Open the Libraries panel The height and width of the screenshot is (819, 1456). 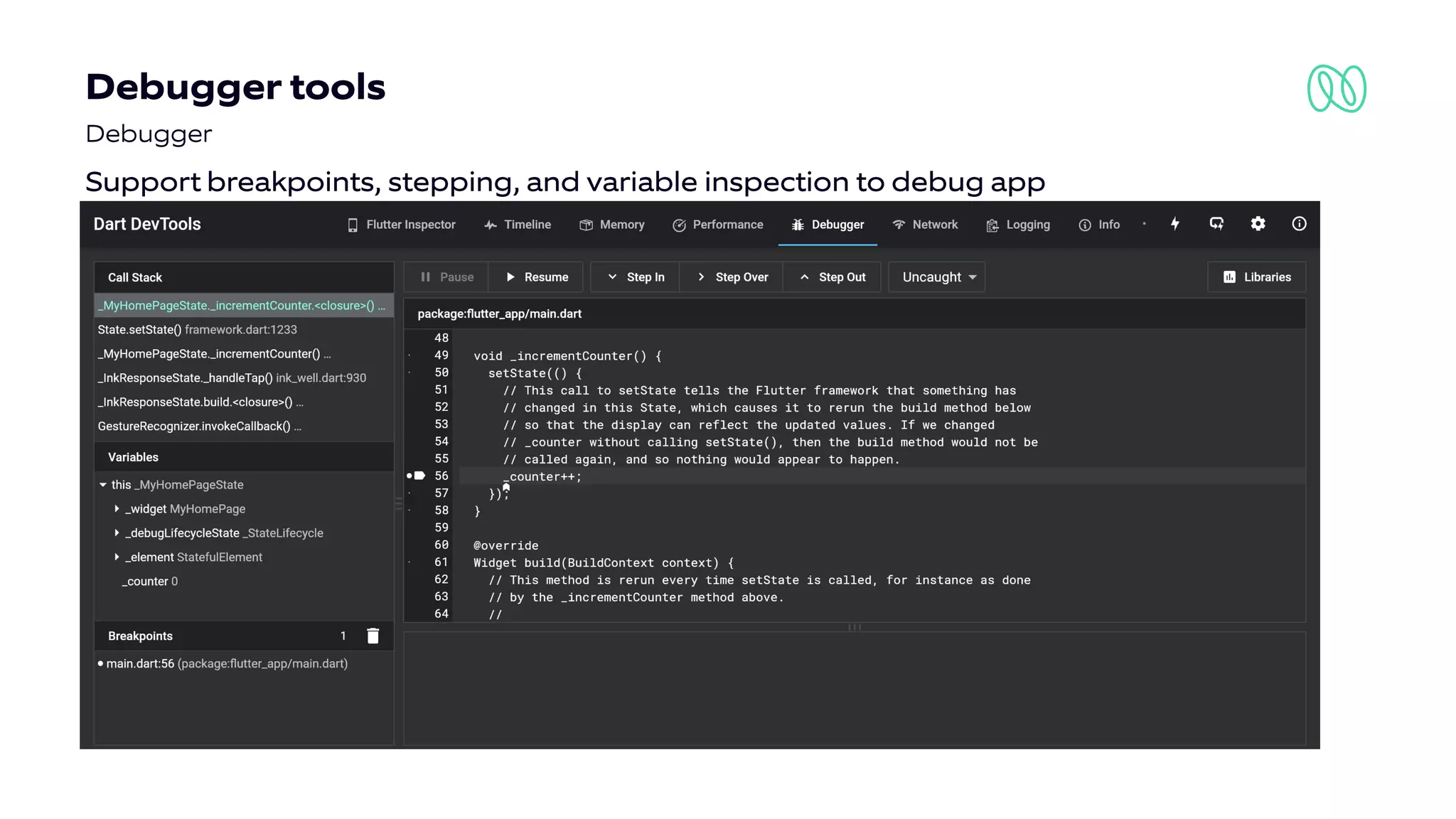coord(1257,277)
